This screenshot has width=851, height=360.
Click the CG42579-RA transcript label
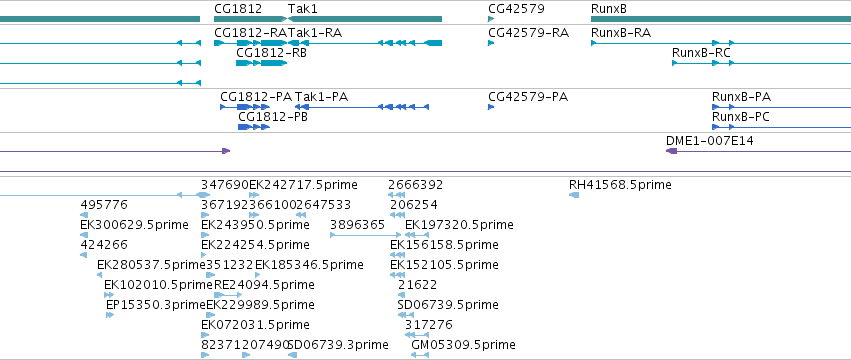[529, 33]
